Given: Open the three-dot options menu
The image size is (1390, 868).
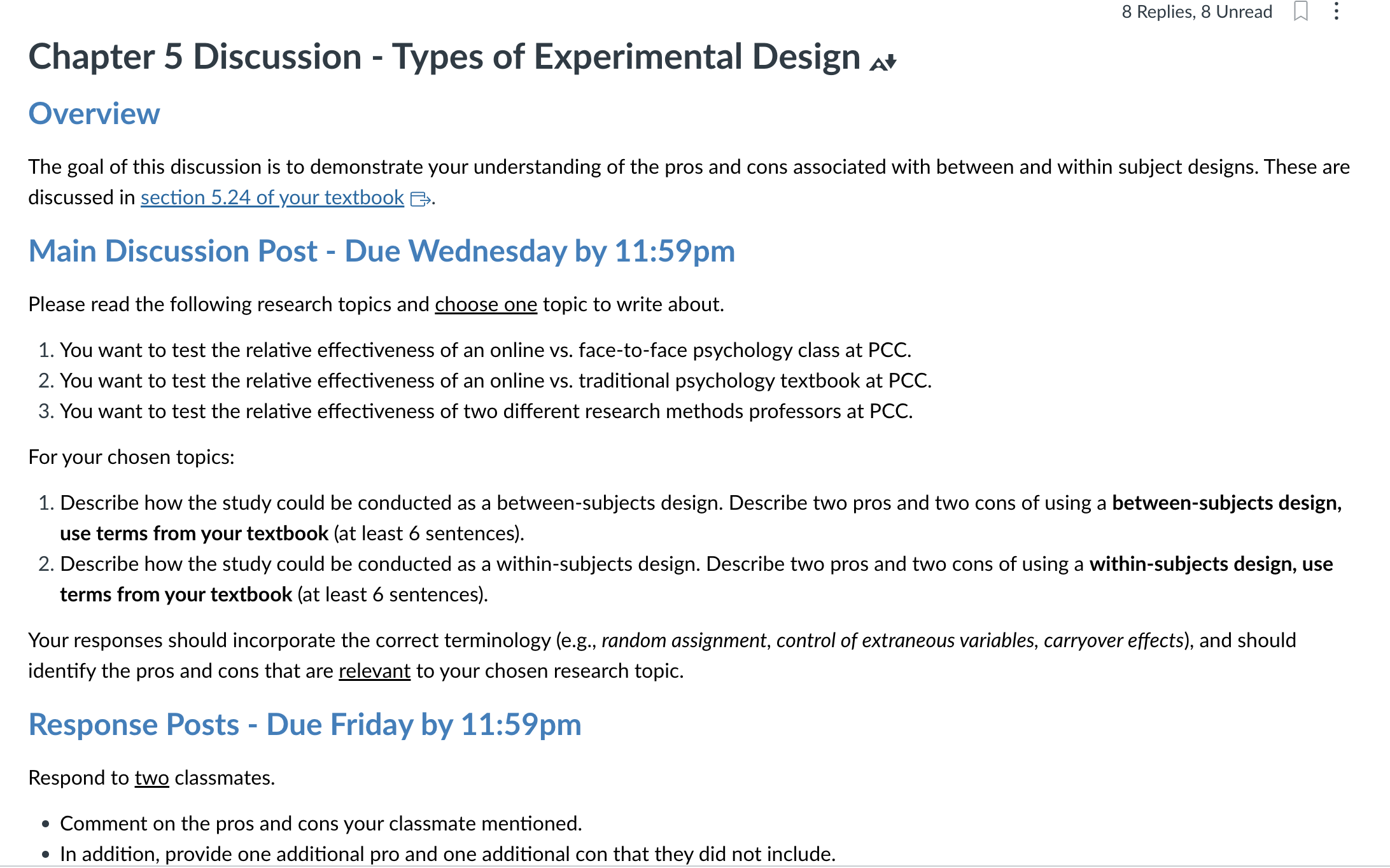Looking at the screenshot, I should (x=1337, y=11).
